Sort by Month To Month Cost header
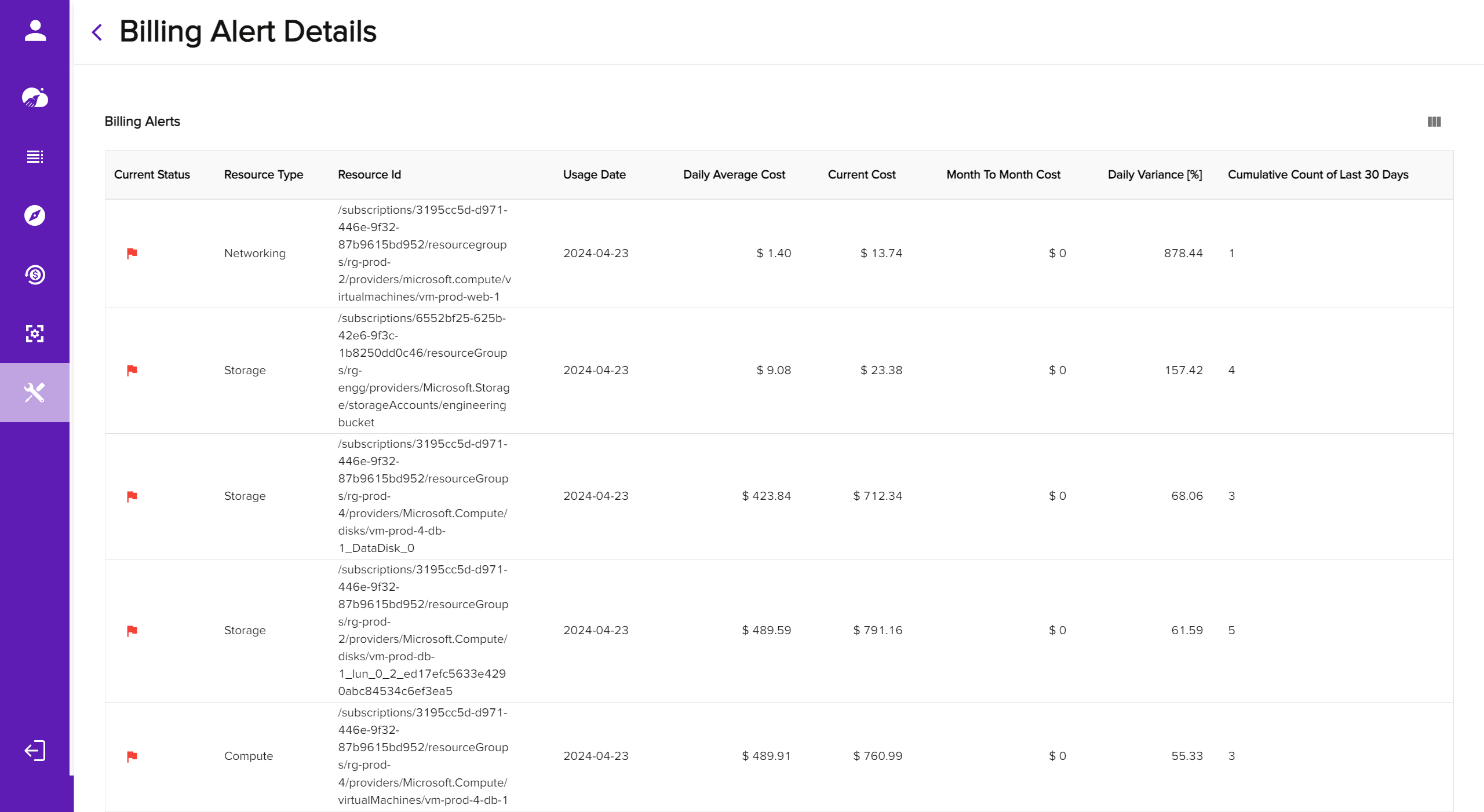 pyautogui.click(x=1002, y=174)
